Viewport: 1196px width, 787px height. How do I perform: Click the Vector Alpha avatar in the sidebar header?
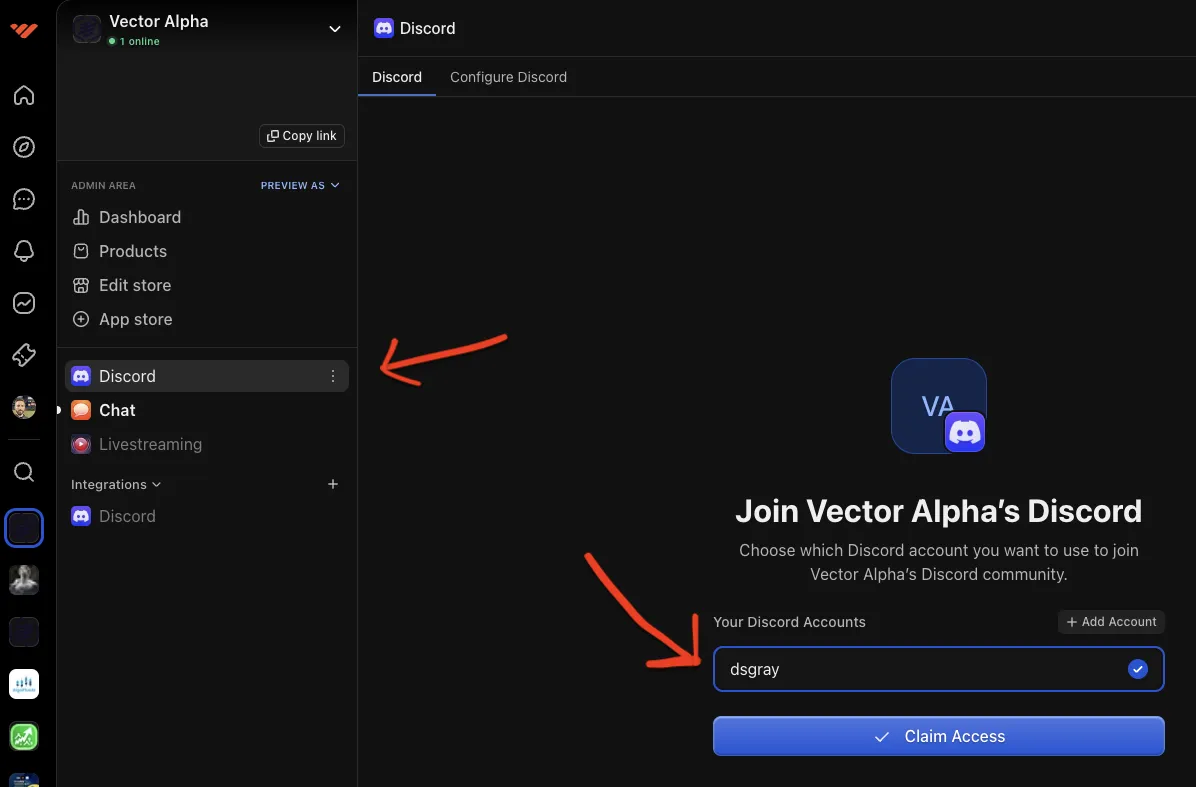87,29
